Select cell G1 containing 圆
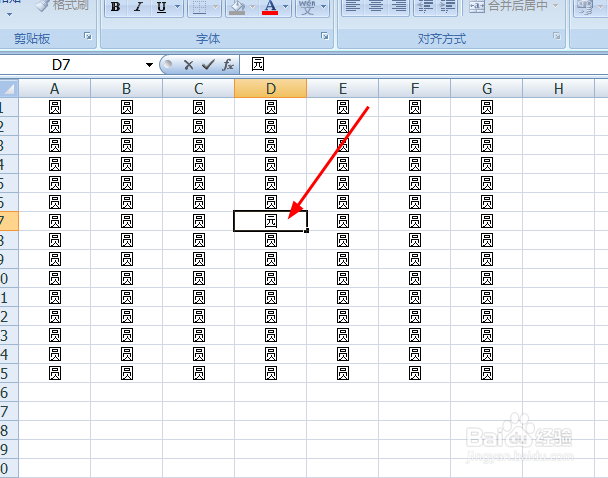 (487, 107)
